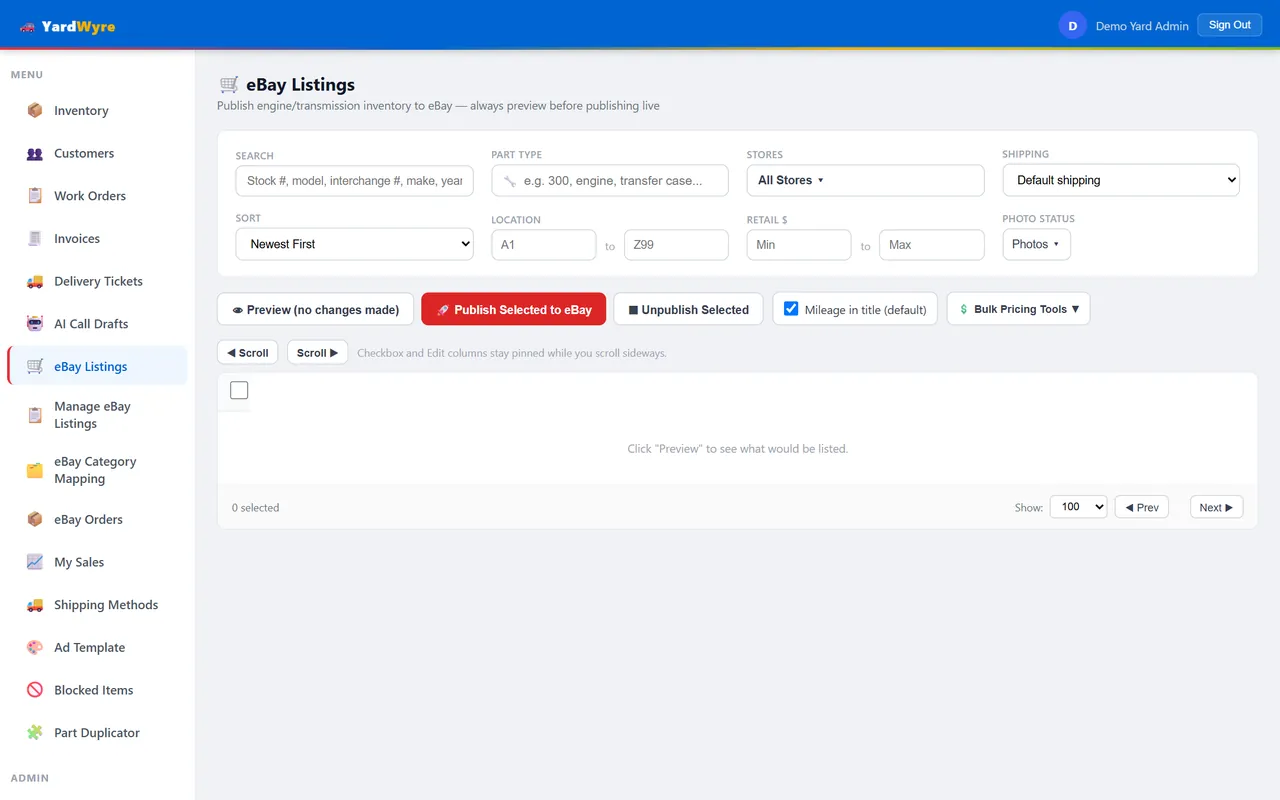
Task: Click the Inventory box icon in sidebar
Action: point(35,110)
